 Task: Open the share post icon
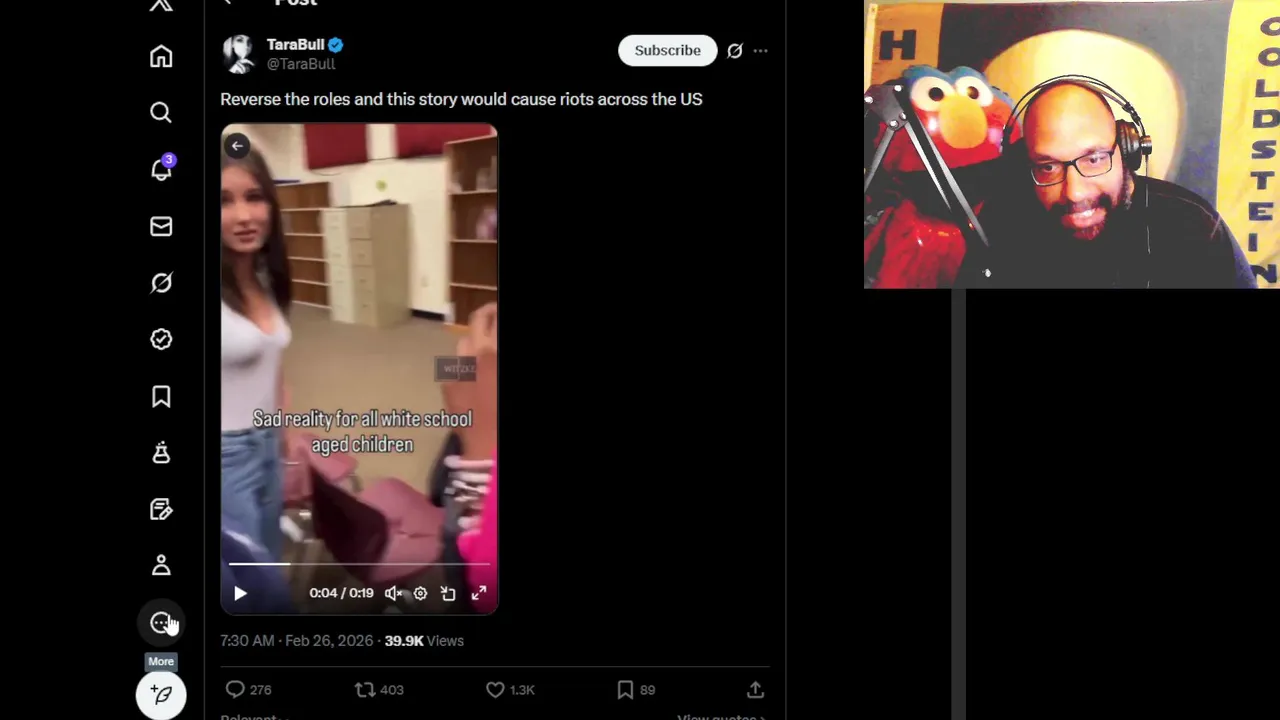pyautogui.click(x=755, y=690)
